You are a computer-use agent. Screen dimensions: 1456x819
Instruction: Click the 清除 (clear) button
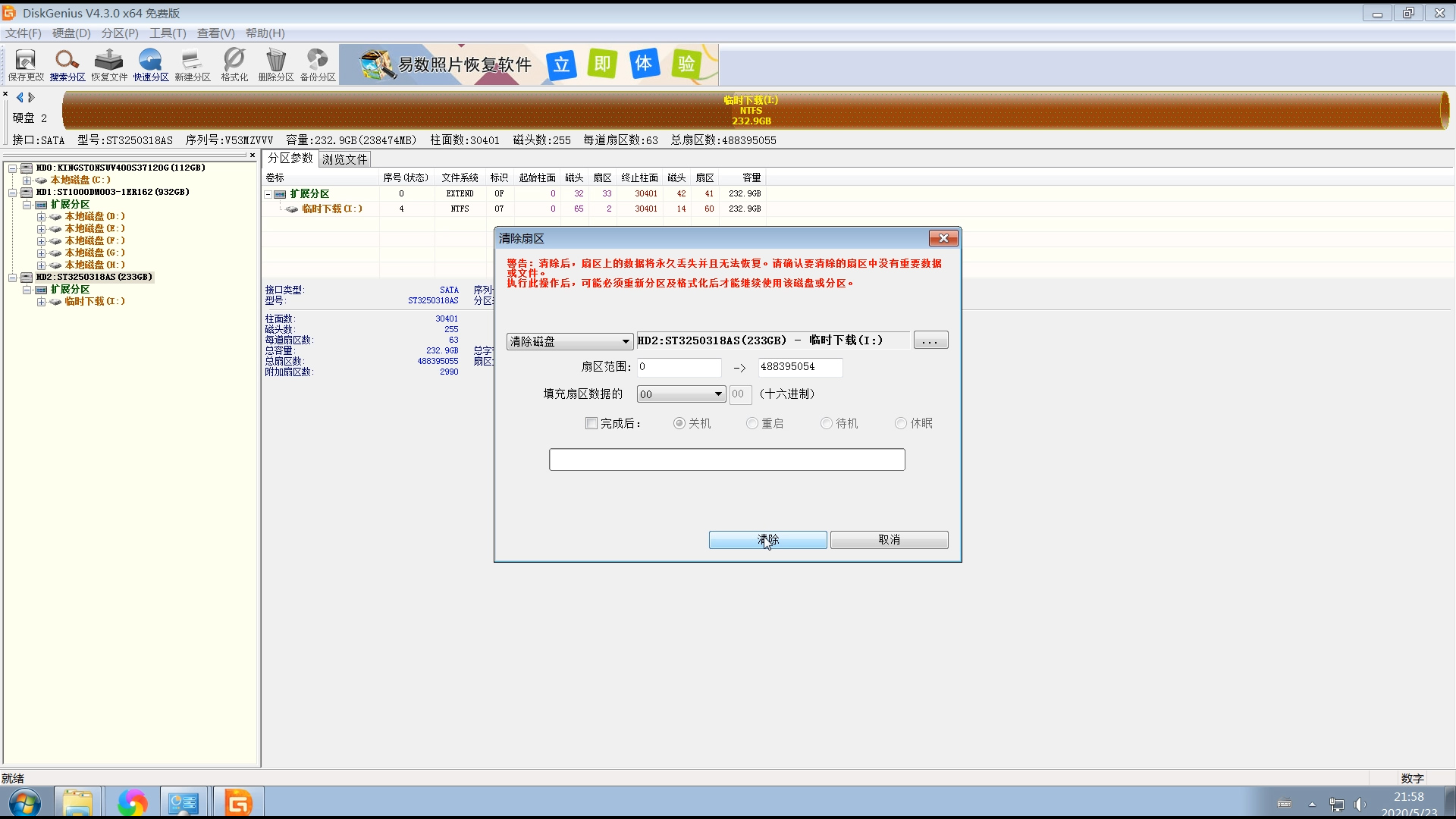(767, 540)
